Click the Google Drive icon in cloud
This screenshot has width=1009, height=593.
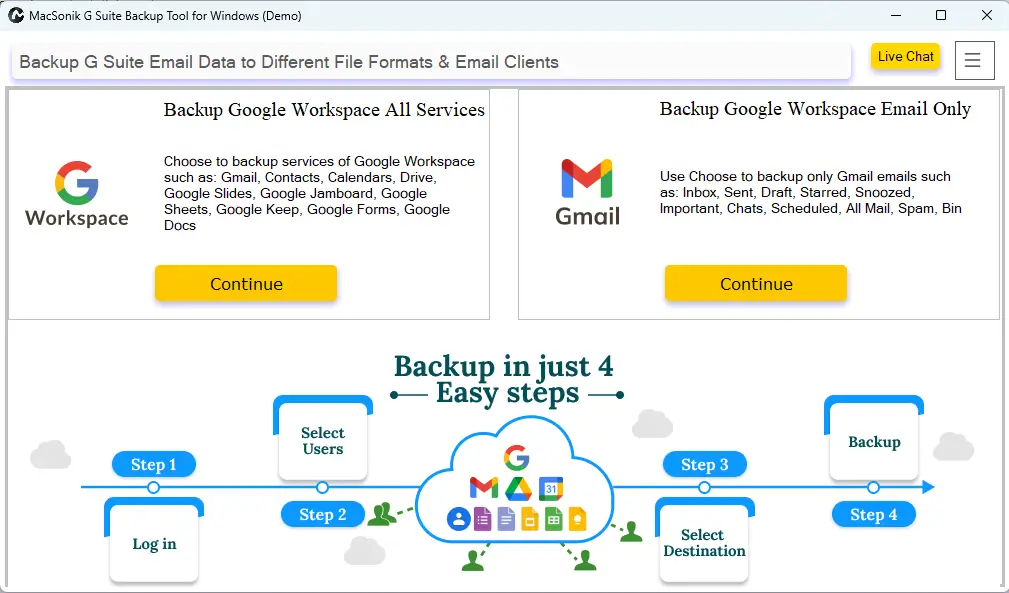(x=517, y=488)
